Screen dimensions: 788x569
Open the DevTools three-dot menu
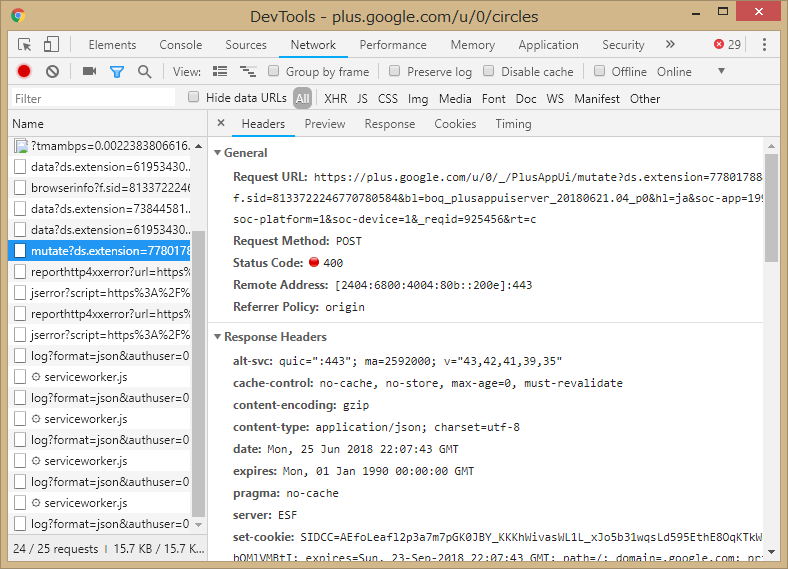pos(764,44)
